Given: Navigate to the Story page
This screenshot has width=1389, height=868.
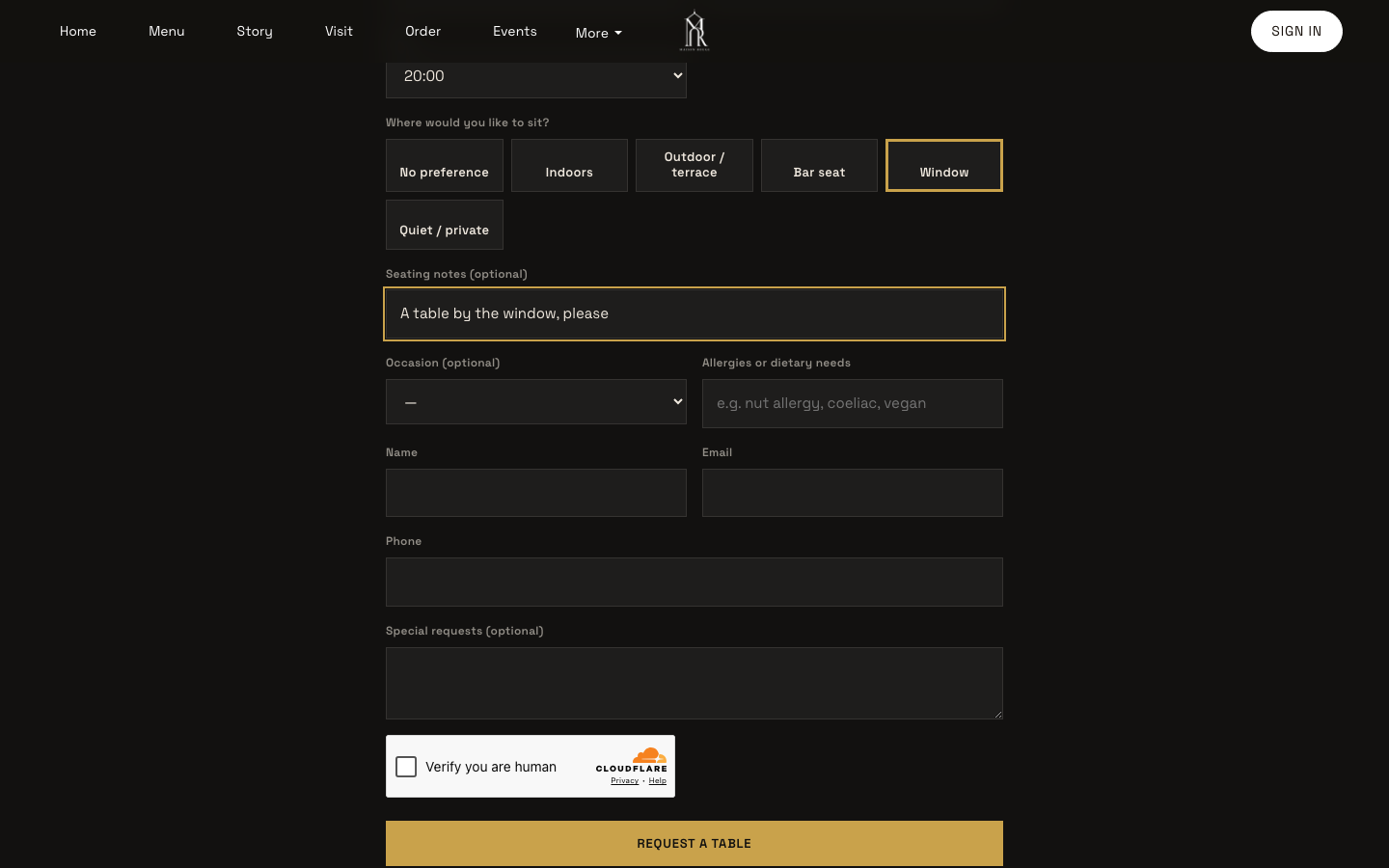Looking at the screenshot, I should [255, 31].
